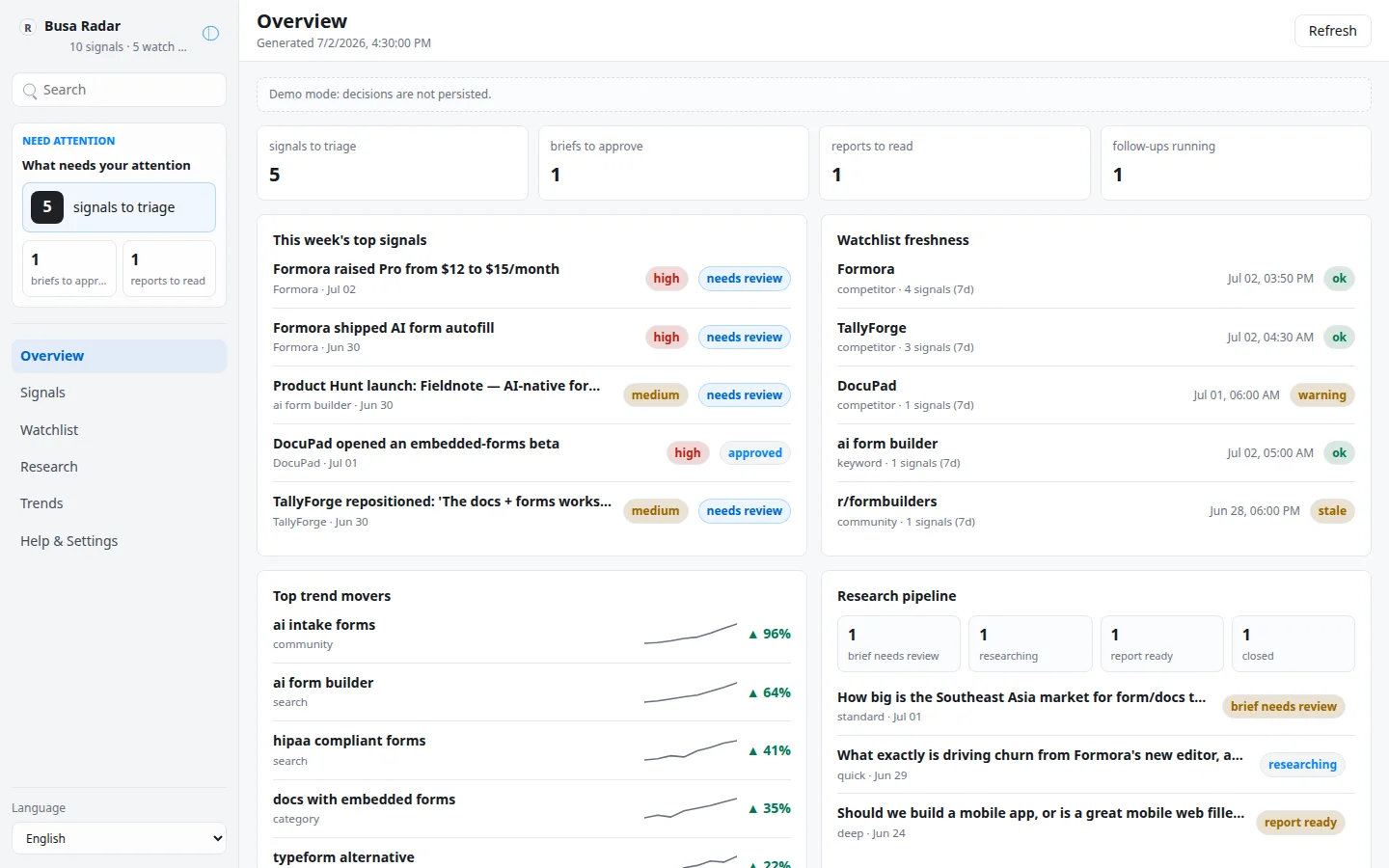Screen dimensions: 1389x868
Task: Open Trends from the sidebar
Action: (120, 503)
